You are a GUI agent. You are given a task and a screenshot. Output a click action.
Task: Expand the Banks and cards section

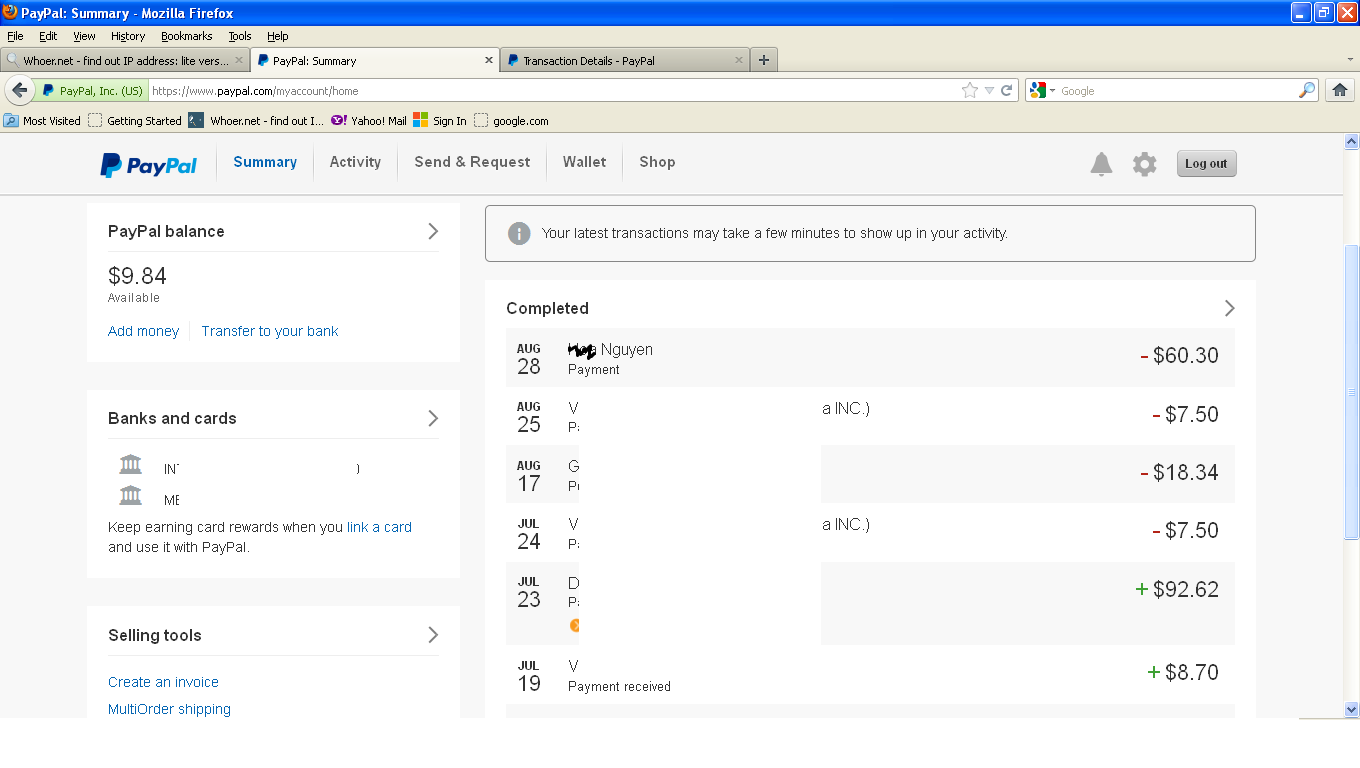tap(433, 418)
